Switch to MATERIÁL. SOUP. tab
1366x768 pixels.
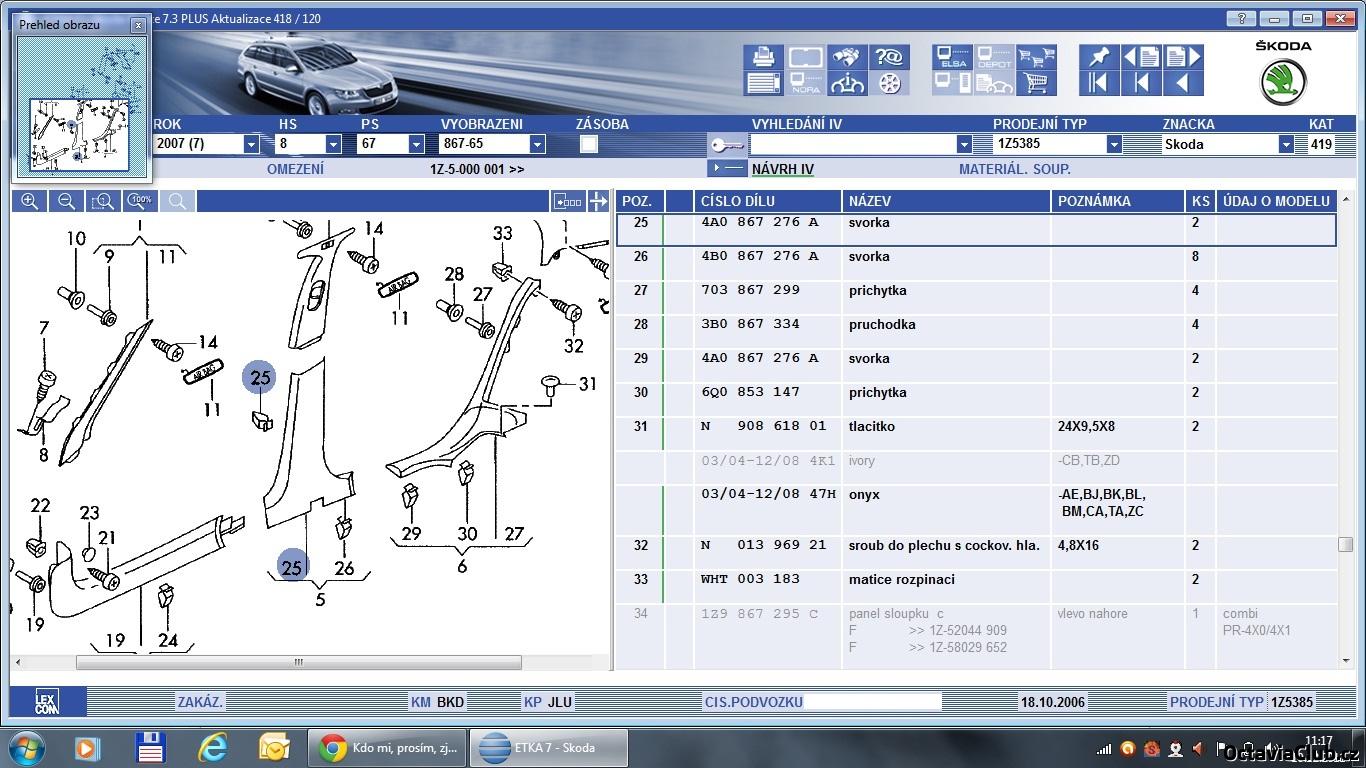click(1014, 169)
